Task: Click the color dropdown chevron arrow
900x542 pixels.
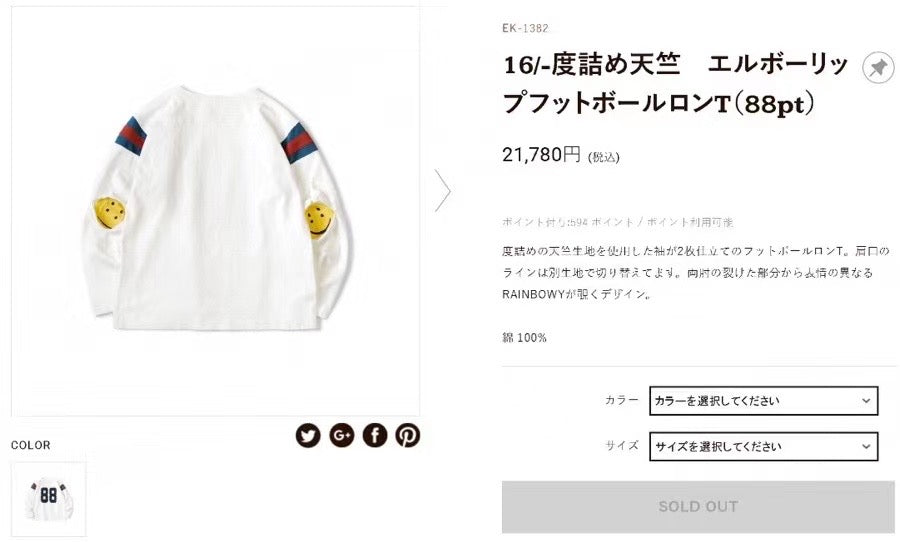Action: click(866, 401)
